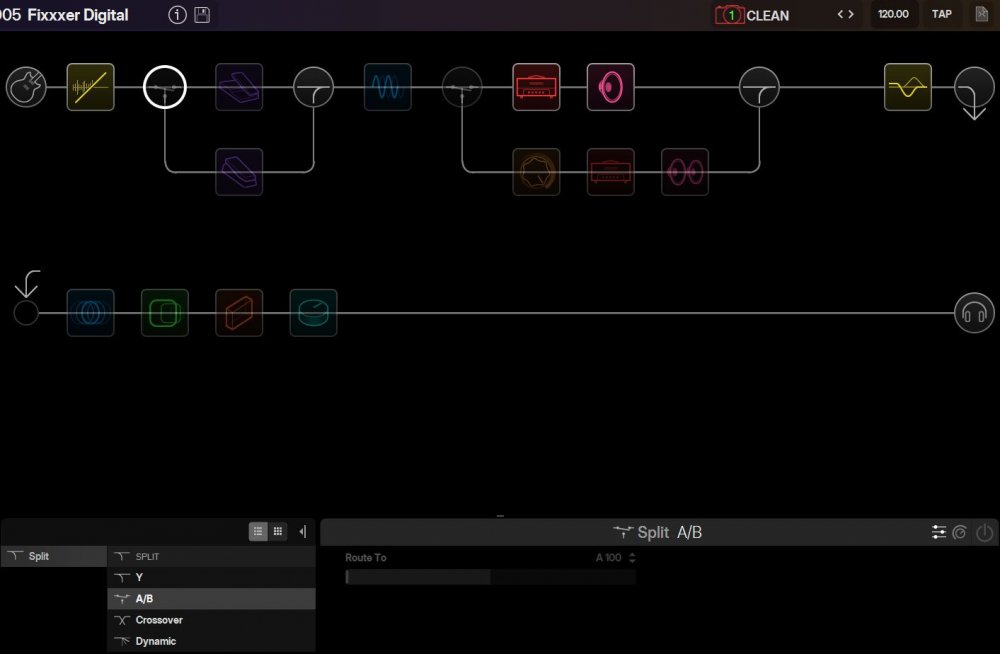The height and width of the screenshot is (654, 1000).
Task: Select the yellow noise gate block
Action: point(91,87)
